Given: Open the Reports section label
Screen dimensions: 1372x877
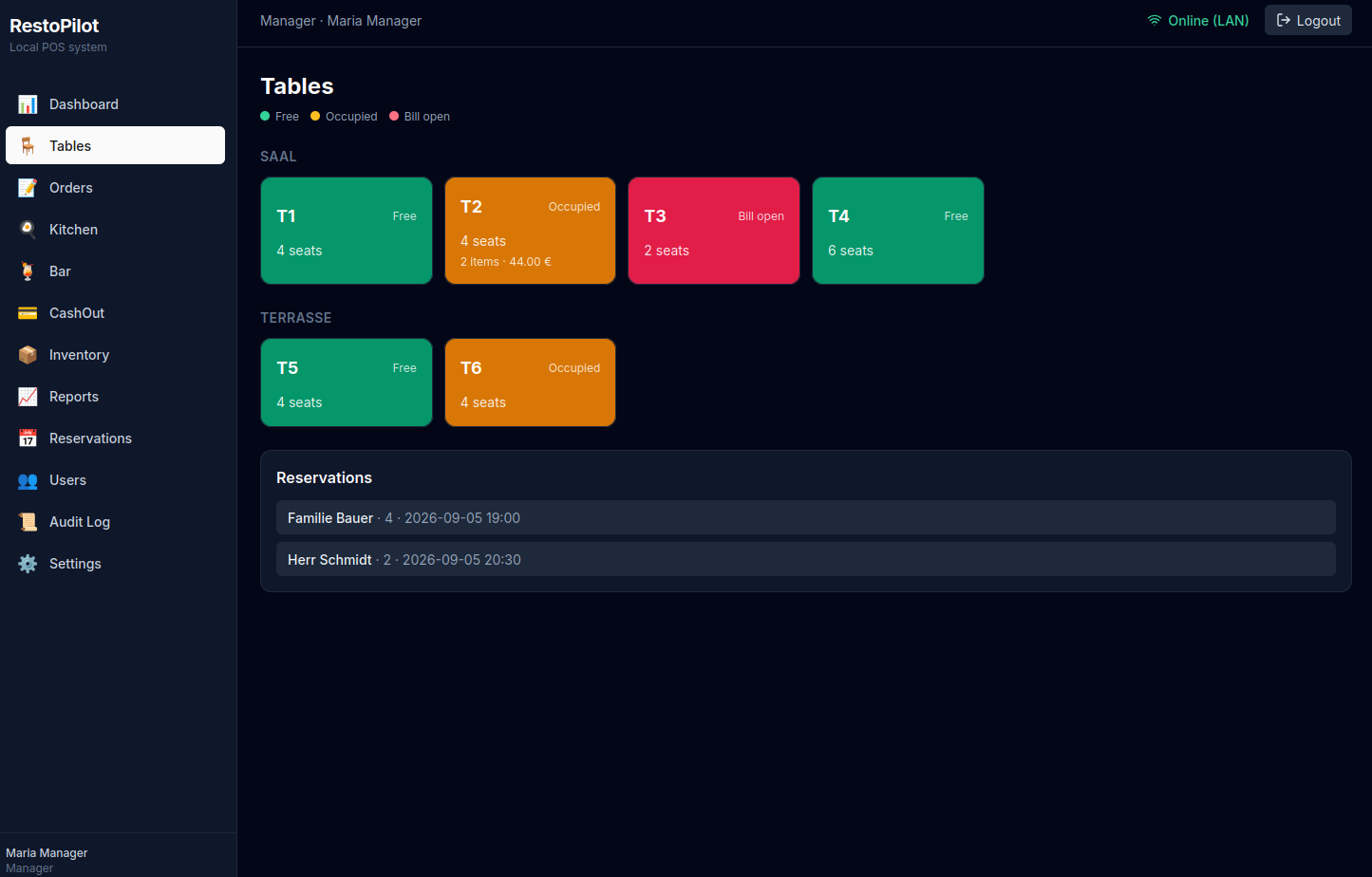Looking at the screenshot, I should click(74, 397).
